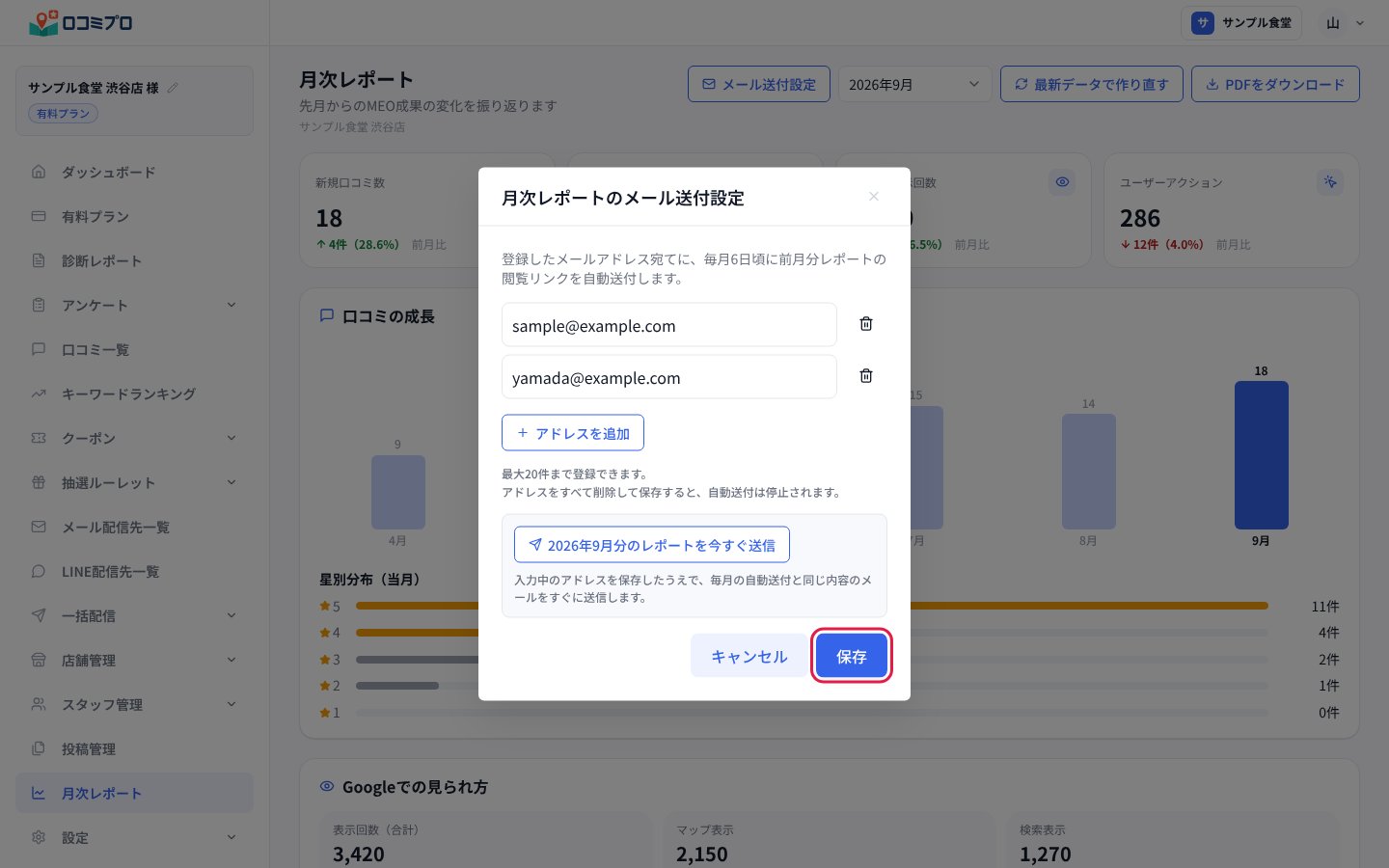Click the スタッフ管理 people icon
The image size is (1389, 868).
tap(39, 704)
